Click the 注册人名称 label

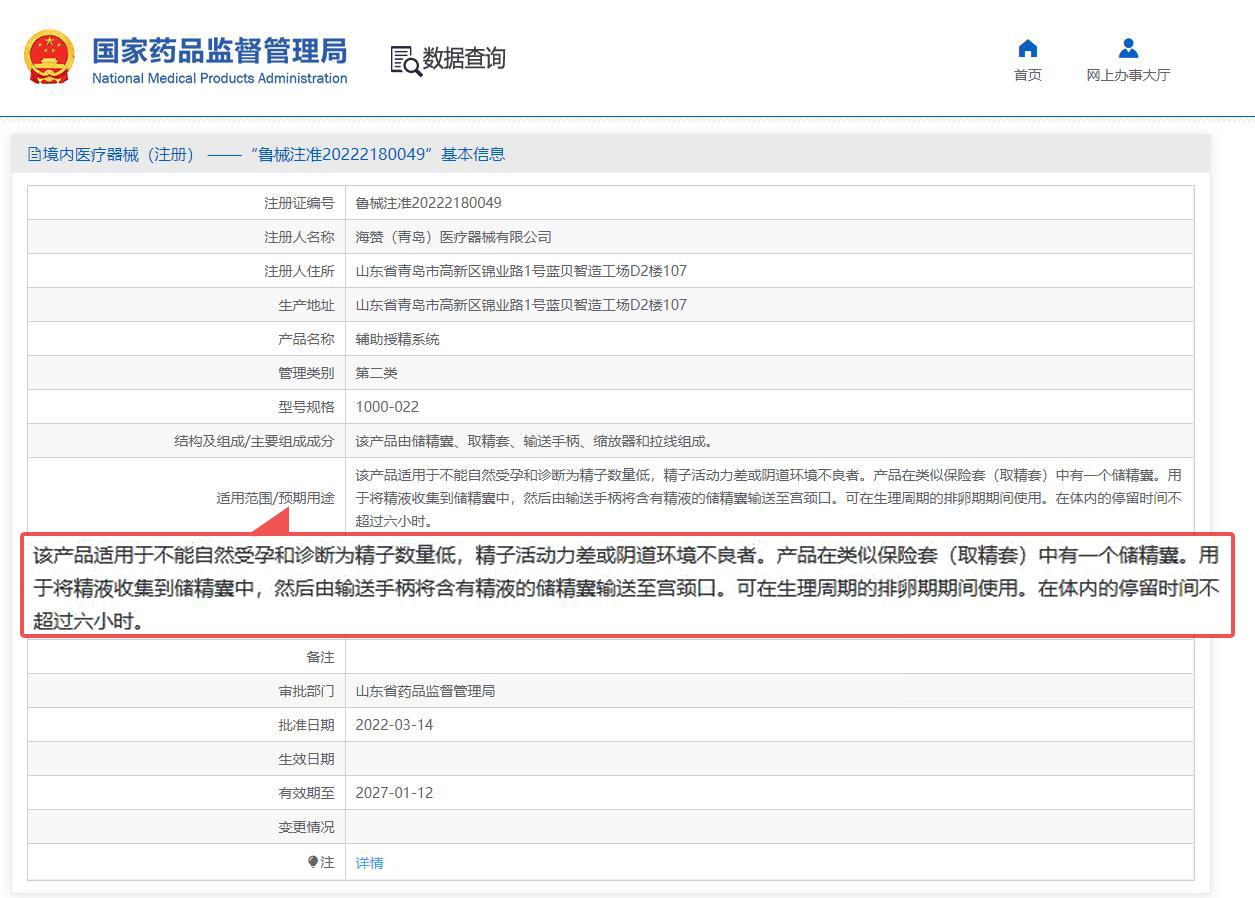click(x=299, y=237)
